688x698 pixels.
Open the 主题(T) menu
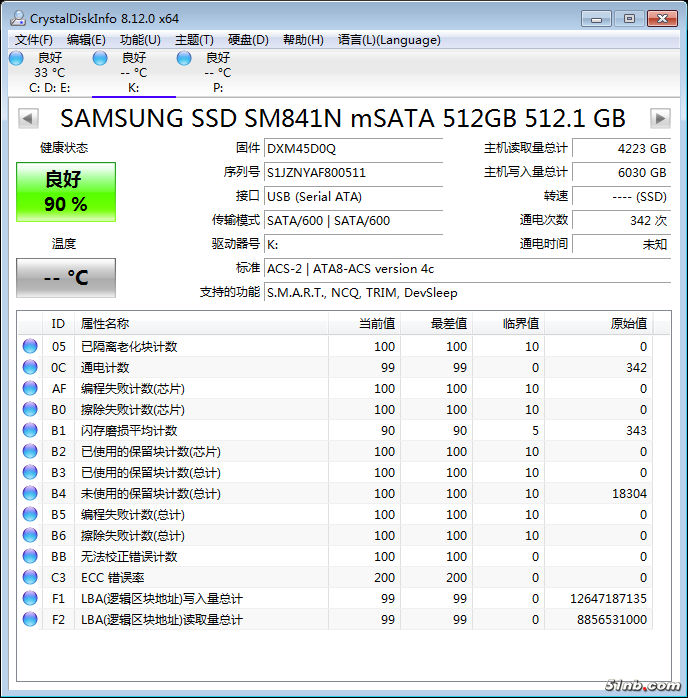(x=194, y=40)
